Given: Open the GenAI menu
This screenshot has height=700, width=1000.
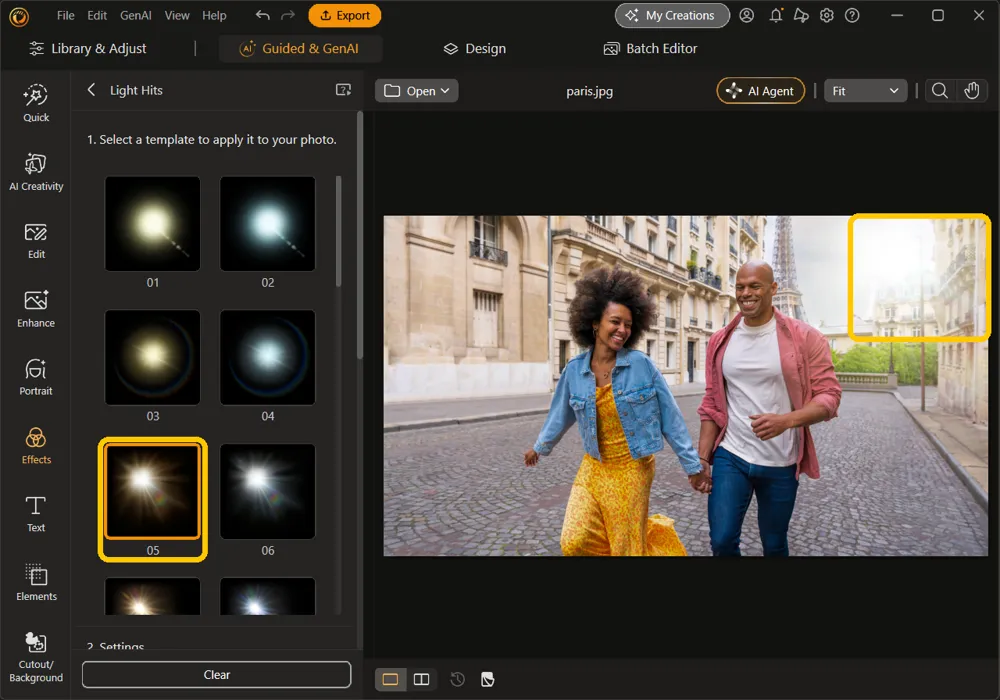Looking at the screenshot, I should pos(135,15).
